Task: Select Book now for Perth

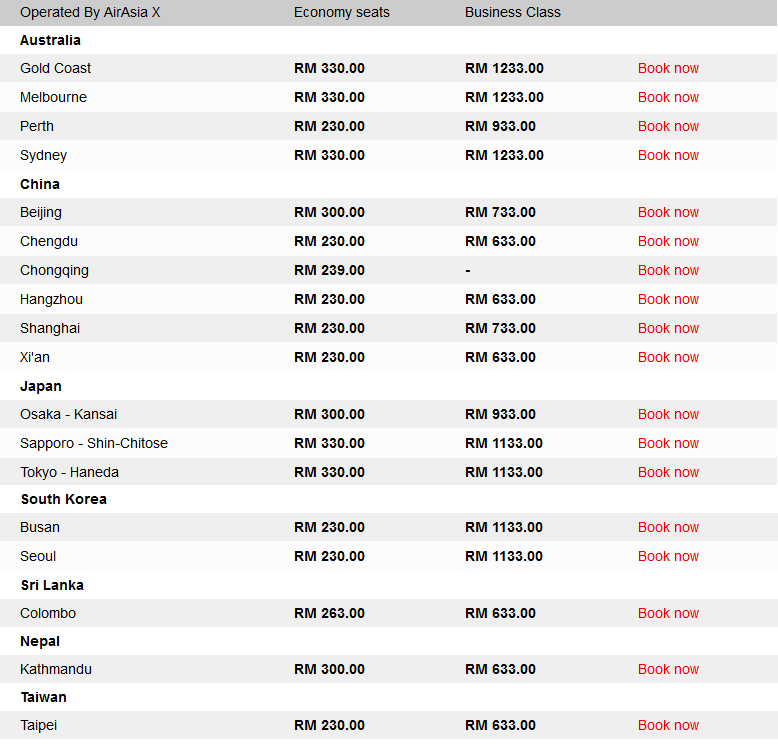Action: (x=668, y=126)
